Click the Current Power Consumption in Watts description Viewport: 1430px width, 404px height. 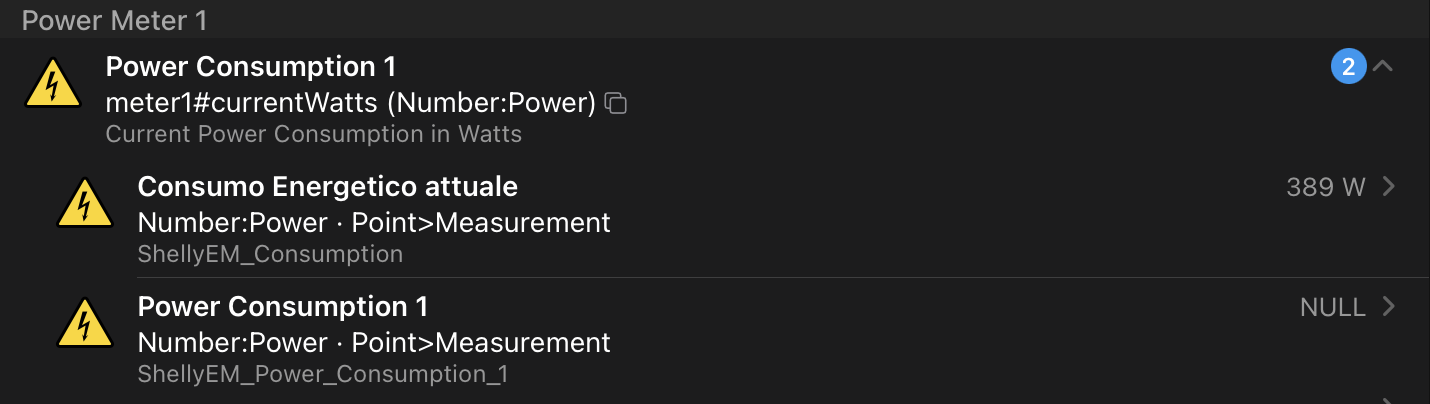[x=313, y=134]
